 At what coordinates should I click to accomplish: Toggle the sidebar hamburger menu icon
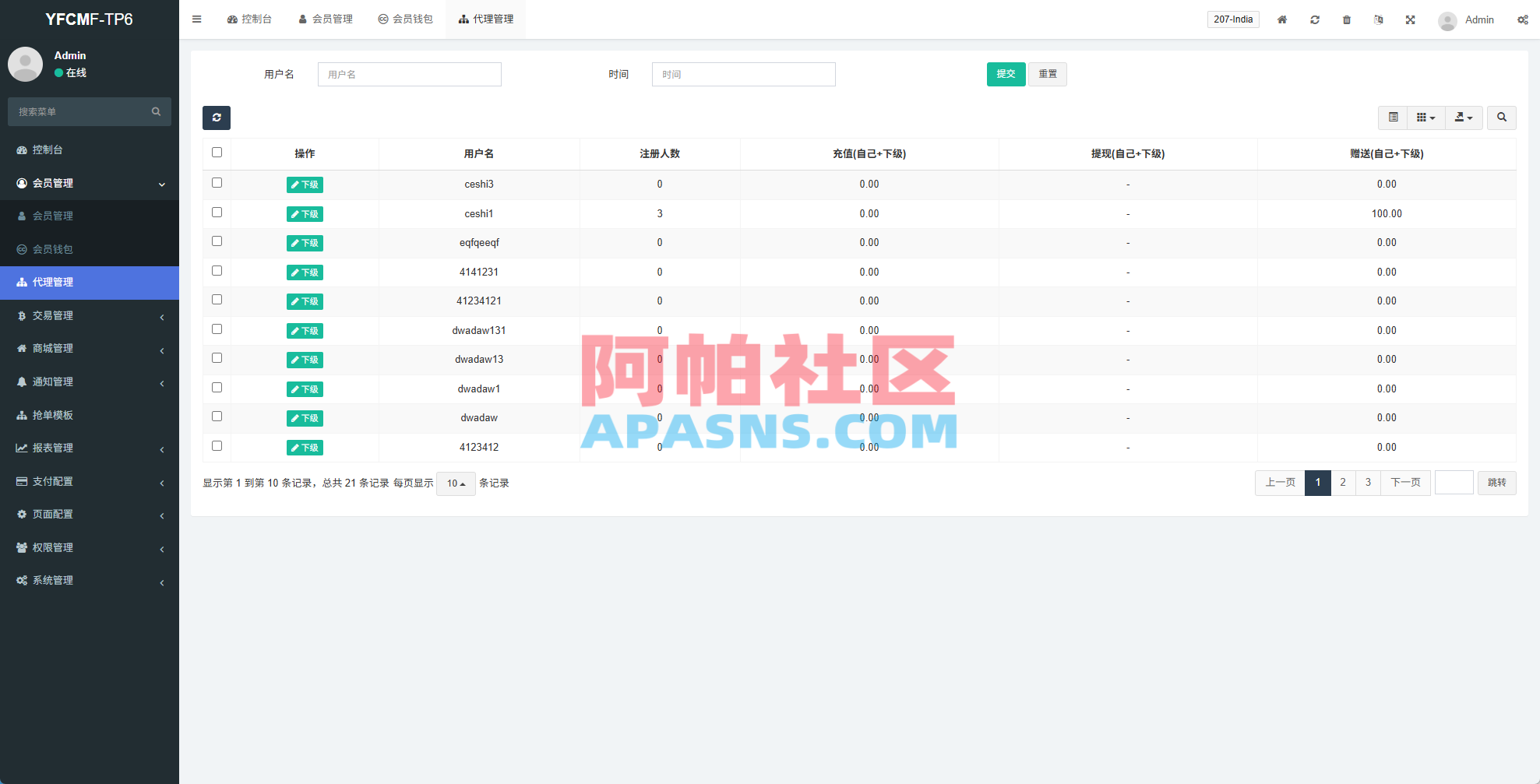(197, 19)
